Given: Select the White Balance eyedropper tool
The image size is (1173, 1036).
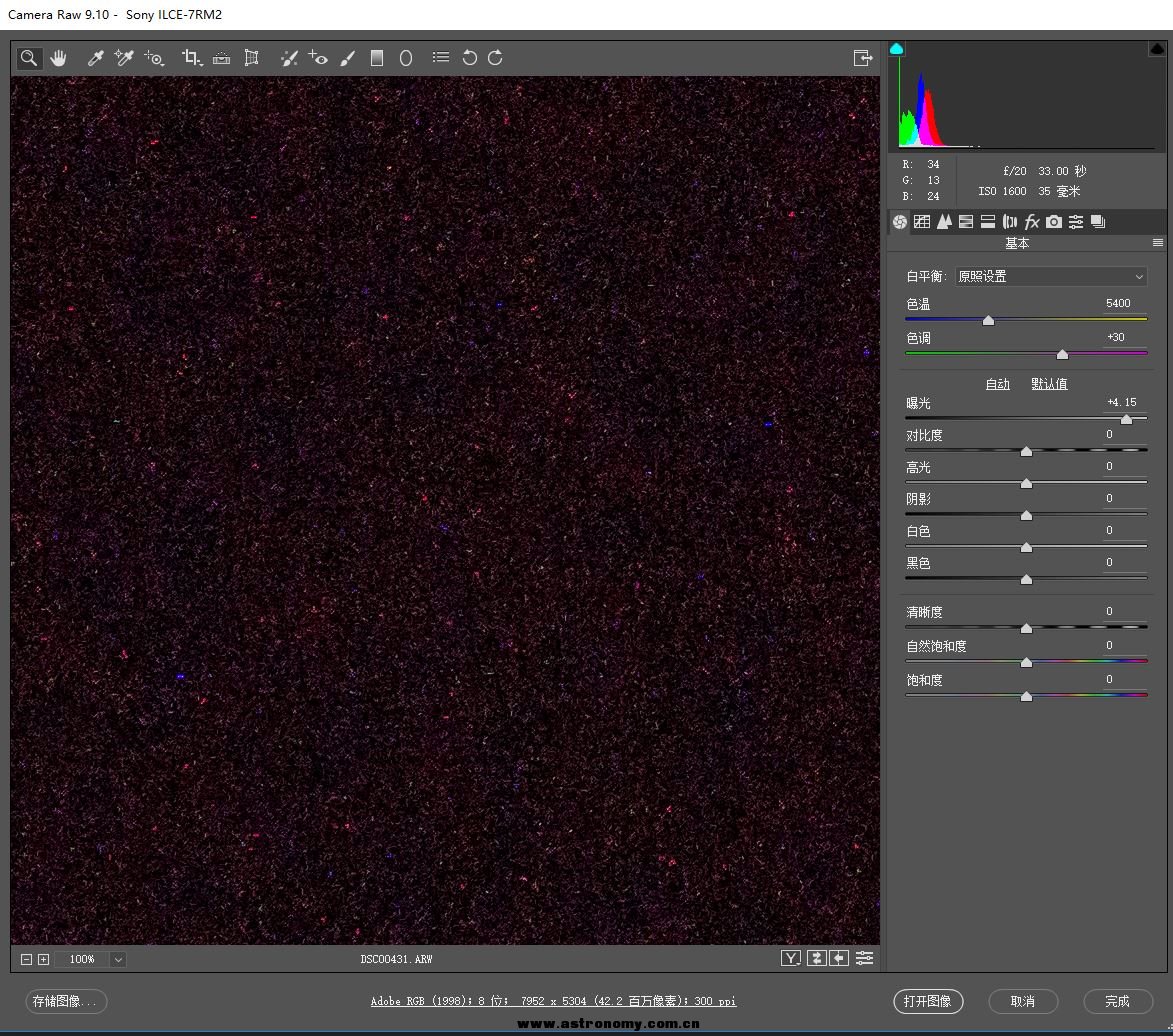Looking at the screenshot, I should click(95, 58).
